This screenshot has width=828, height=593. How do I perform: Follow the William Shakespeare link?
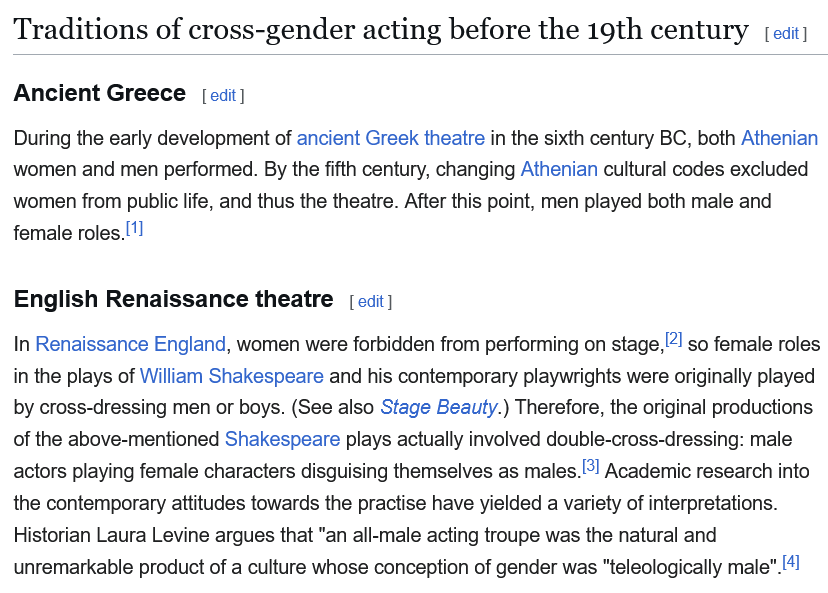coord(231,376)
